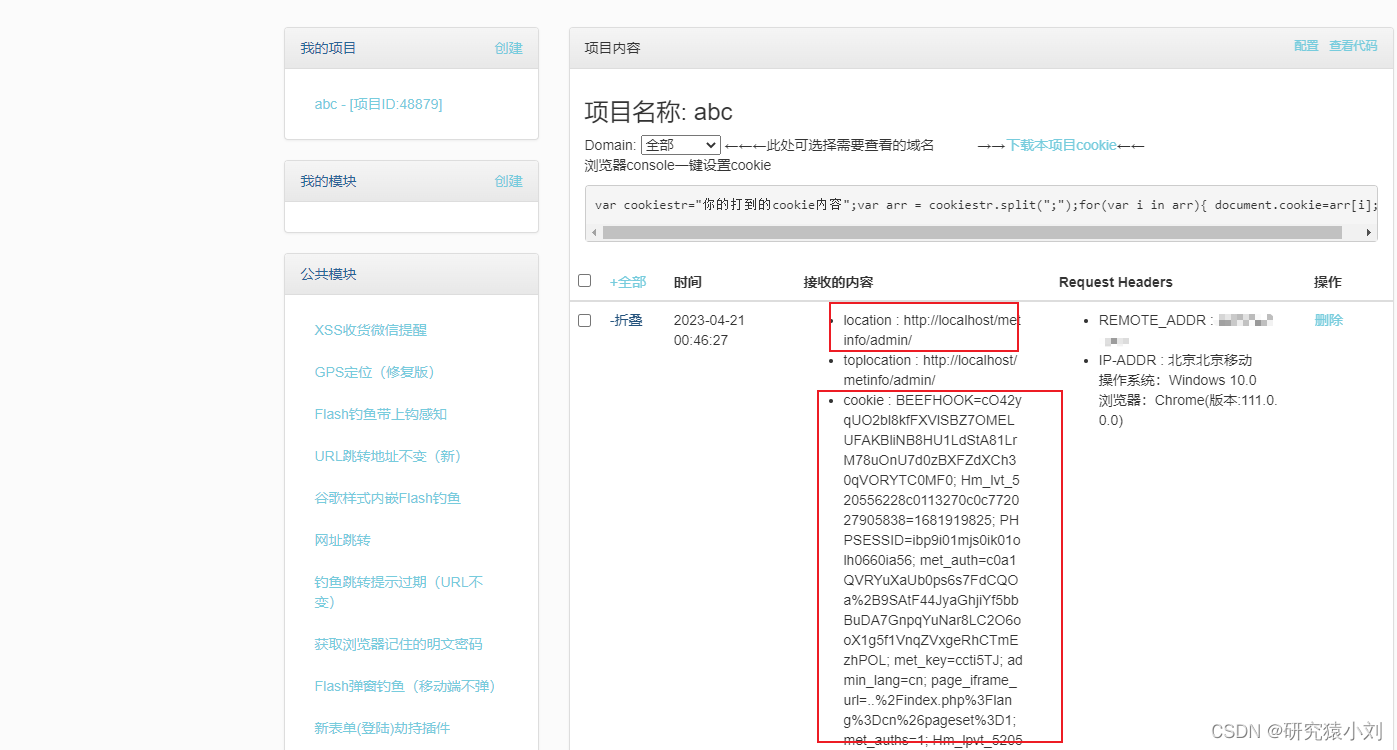Click the 时间 column header
Image resolution: width=1397 pixels, height=750 pixels.
click(688, 282)
